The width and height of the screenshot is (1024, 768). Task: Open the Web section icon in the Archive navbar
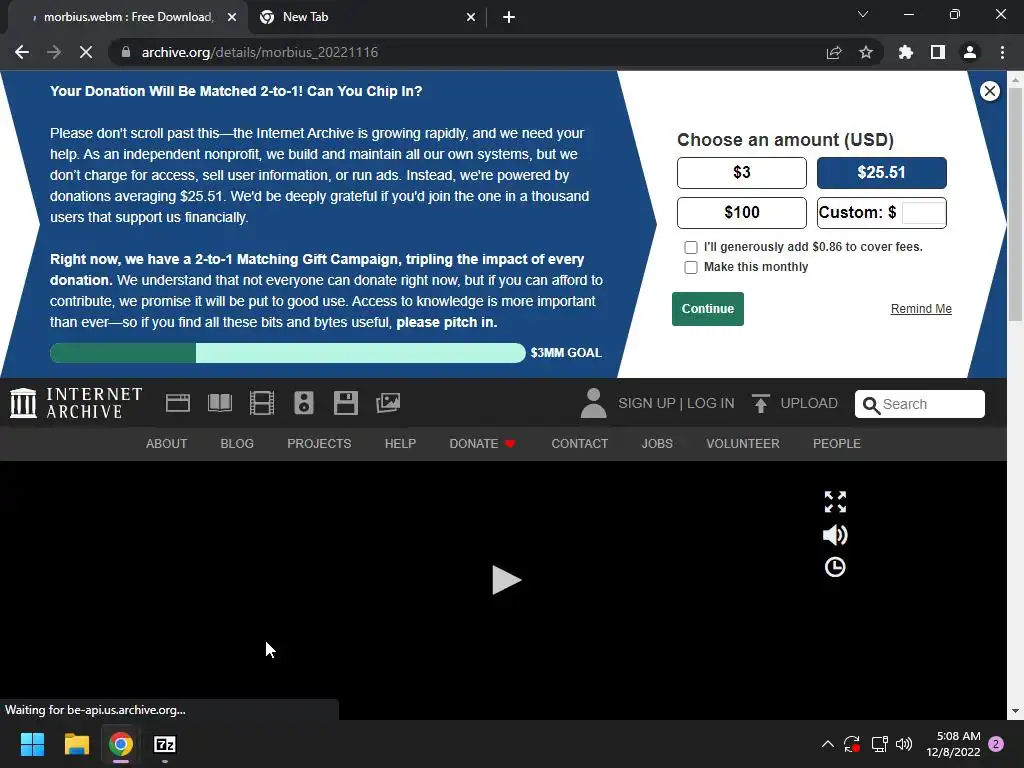pyautogui.click(x=178, y=403)
